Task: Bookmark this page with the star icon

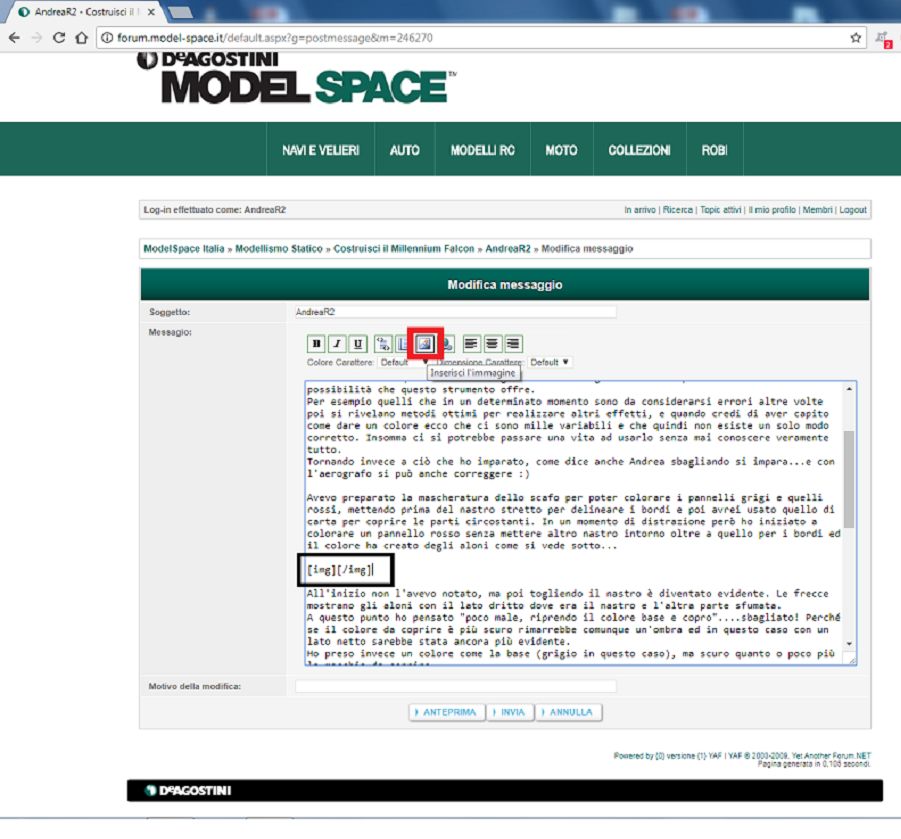Action: 856,37
